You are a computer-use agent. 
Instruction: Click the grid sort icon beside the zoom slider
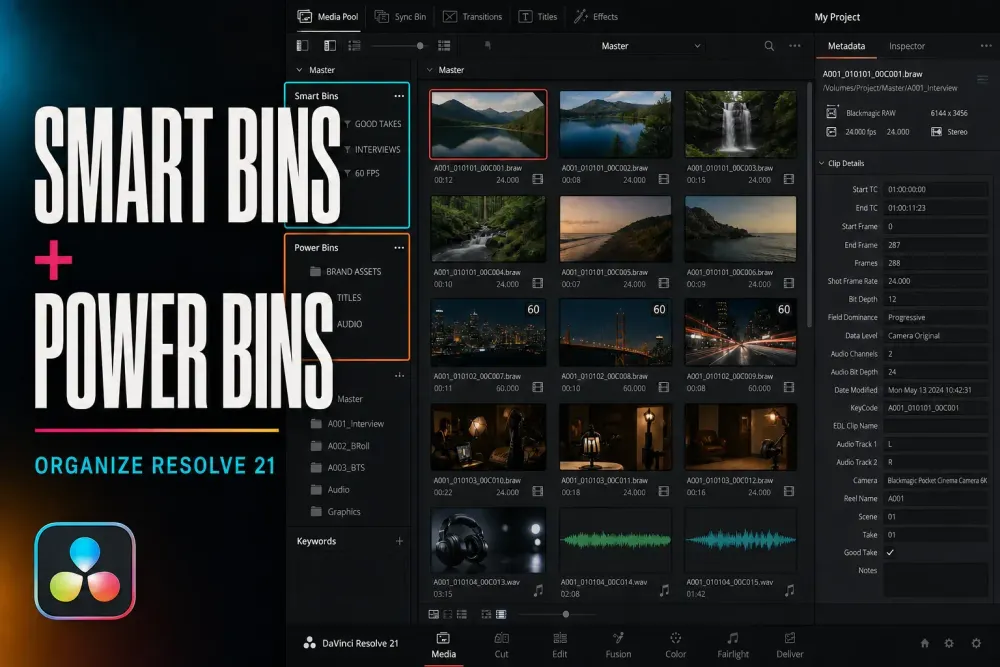tap(444, 45)
